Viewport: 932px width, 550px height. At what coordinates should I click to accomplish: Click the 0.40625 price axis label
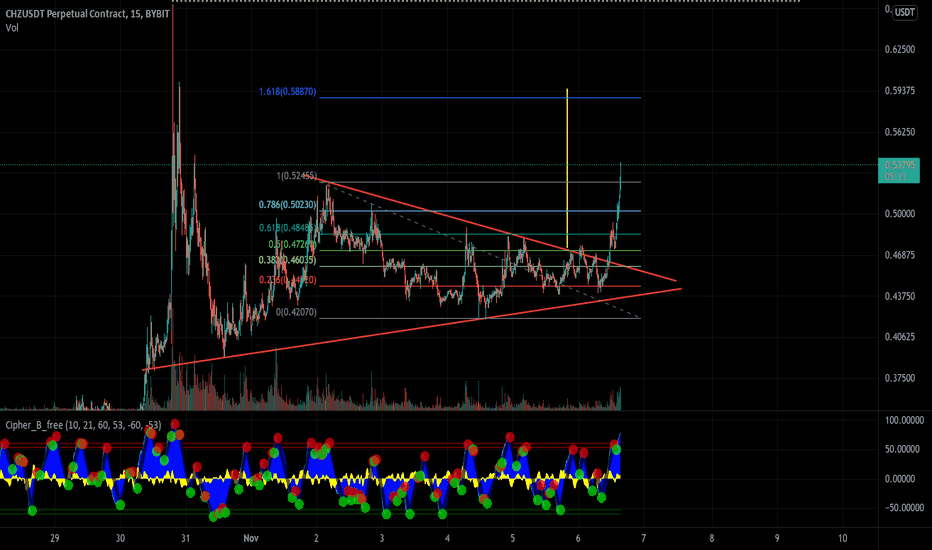(x=900, y=337)
